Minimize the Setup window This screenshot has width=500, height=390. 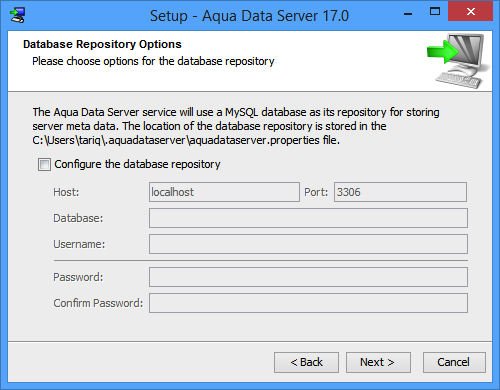click(x=408, y=14)
